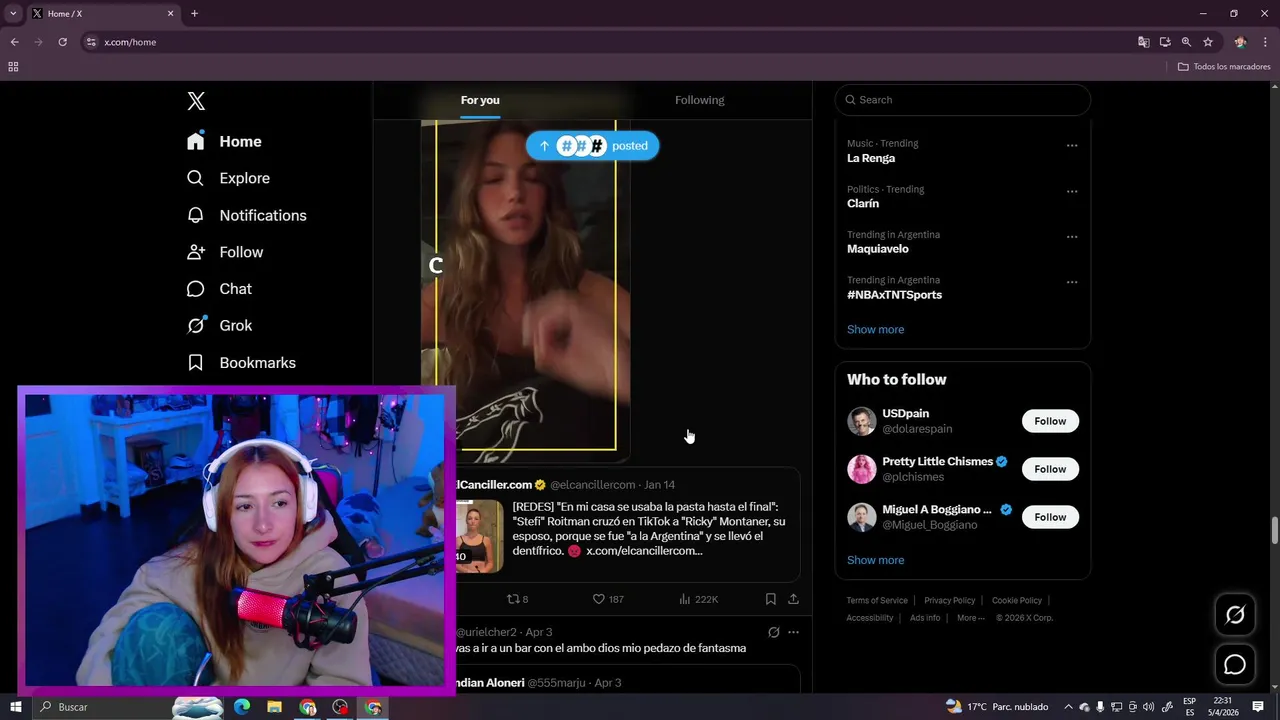1280x720 pixels.
Task: Open more options for Clarín trend
Action: click(1072, 192)
